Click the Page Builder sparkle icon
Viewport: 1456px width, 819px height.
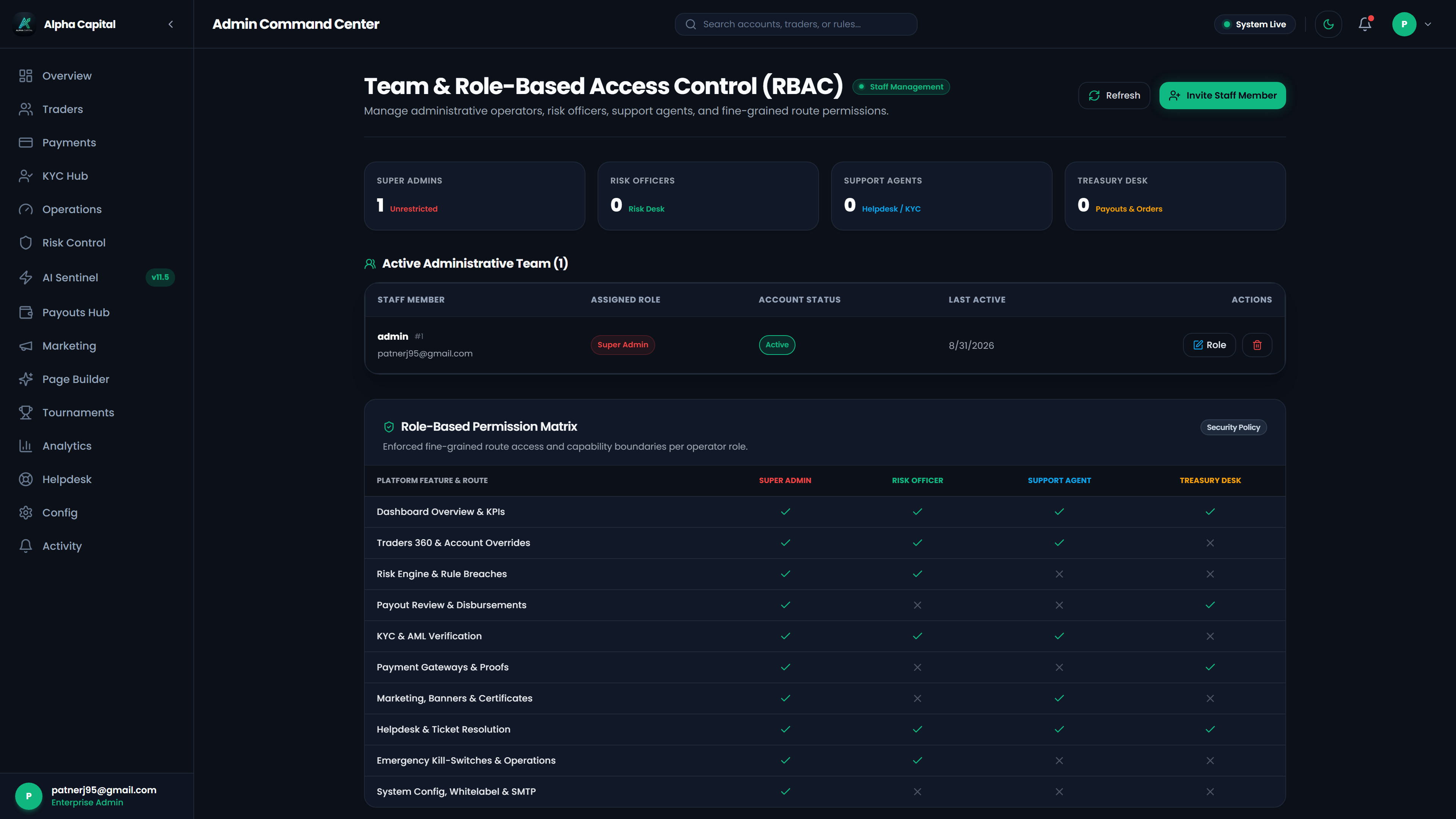[x=25, y=379]
